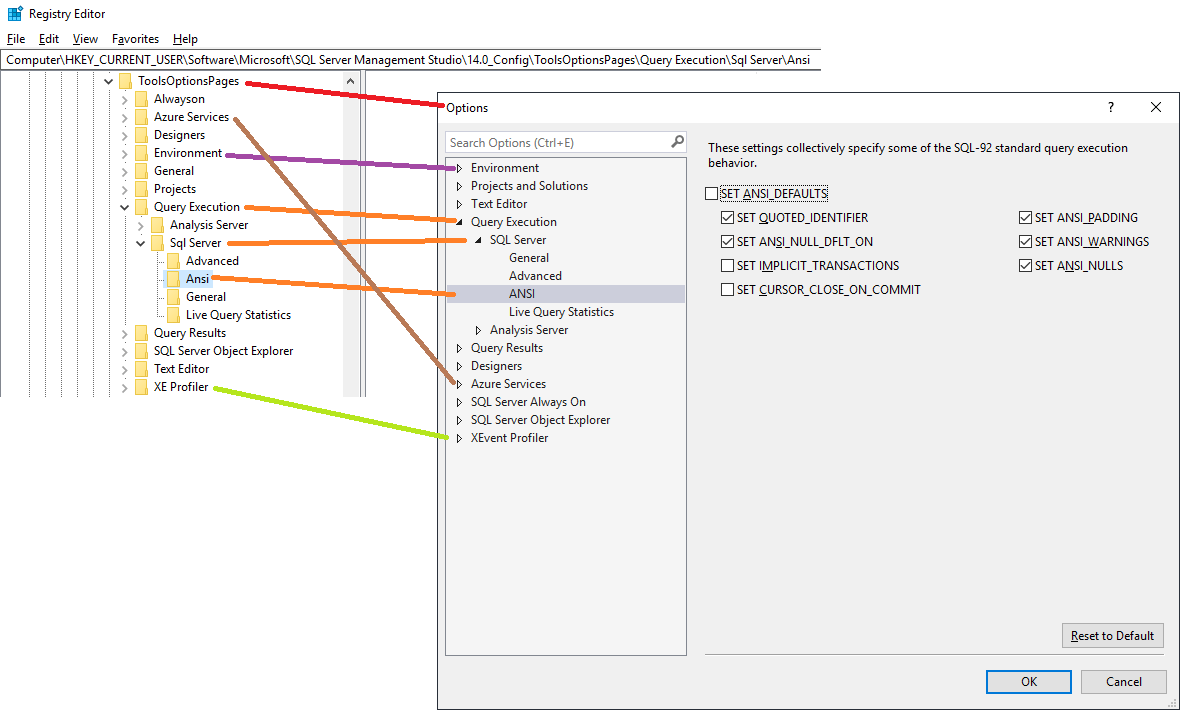Click the Live Query Statistics folder icon
The height and width of the screenshot is (717, 1192).
[173, 315]
